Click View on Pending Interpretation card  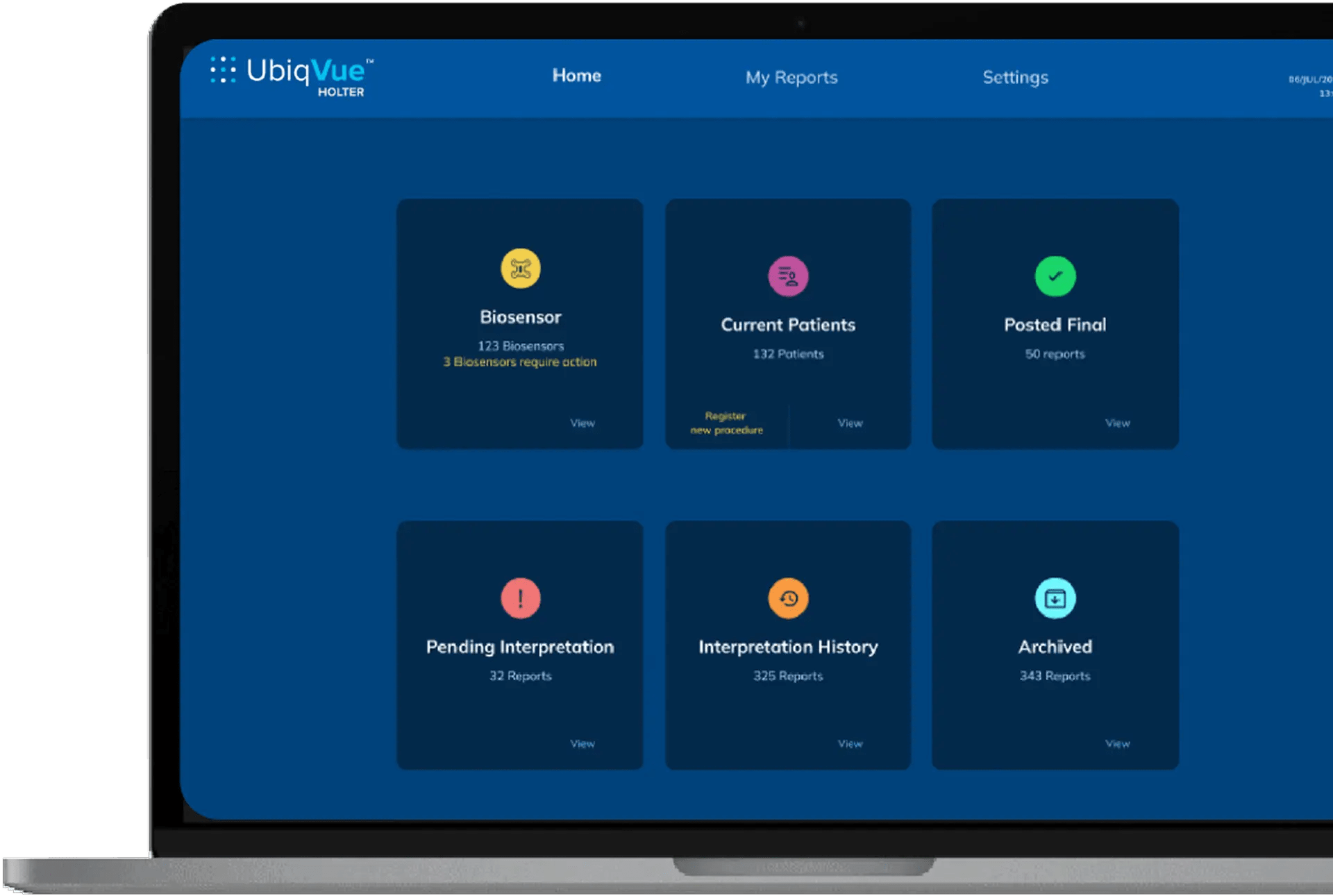[x=582, y=744]
